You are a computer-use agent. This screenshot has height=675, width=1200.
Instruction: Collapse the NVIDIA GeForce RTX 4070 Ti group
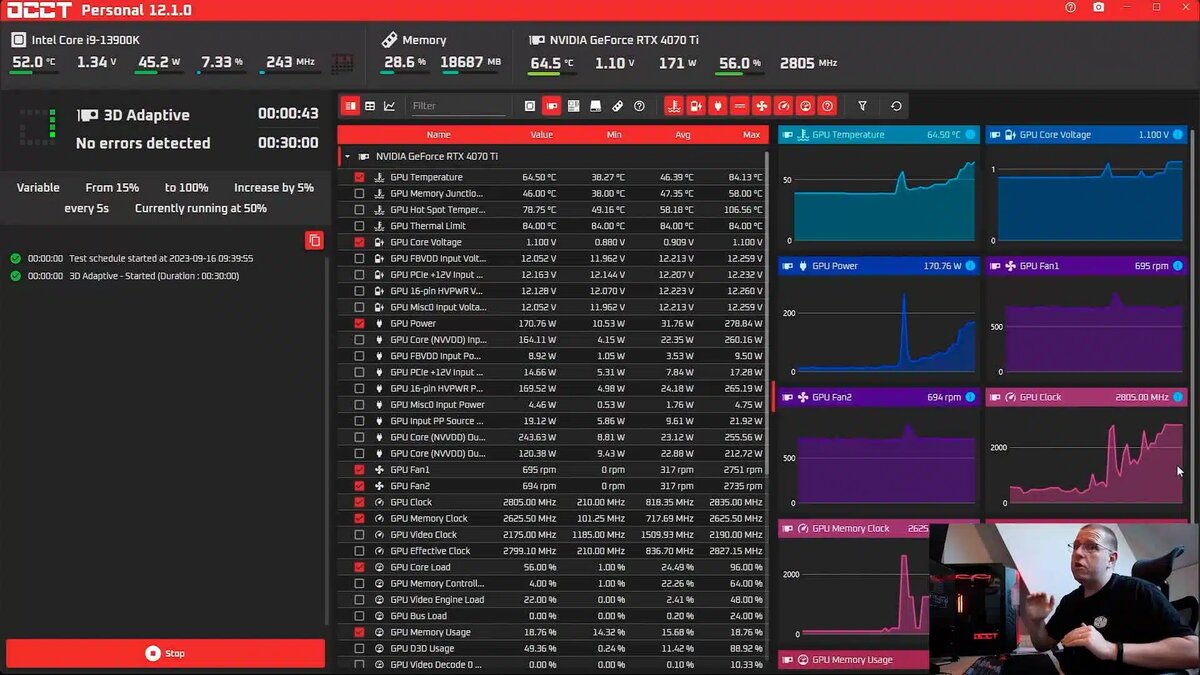(x=347, y=157)
